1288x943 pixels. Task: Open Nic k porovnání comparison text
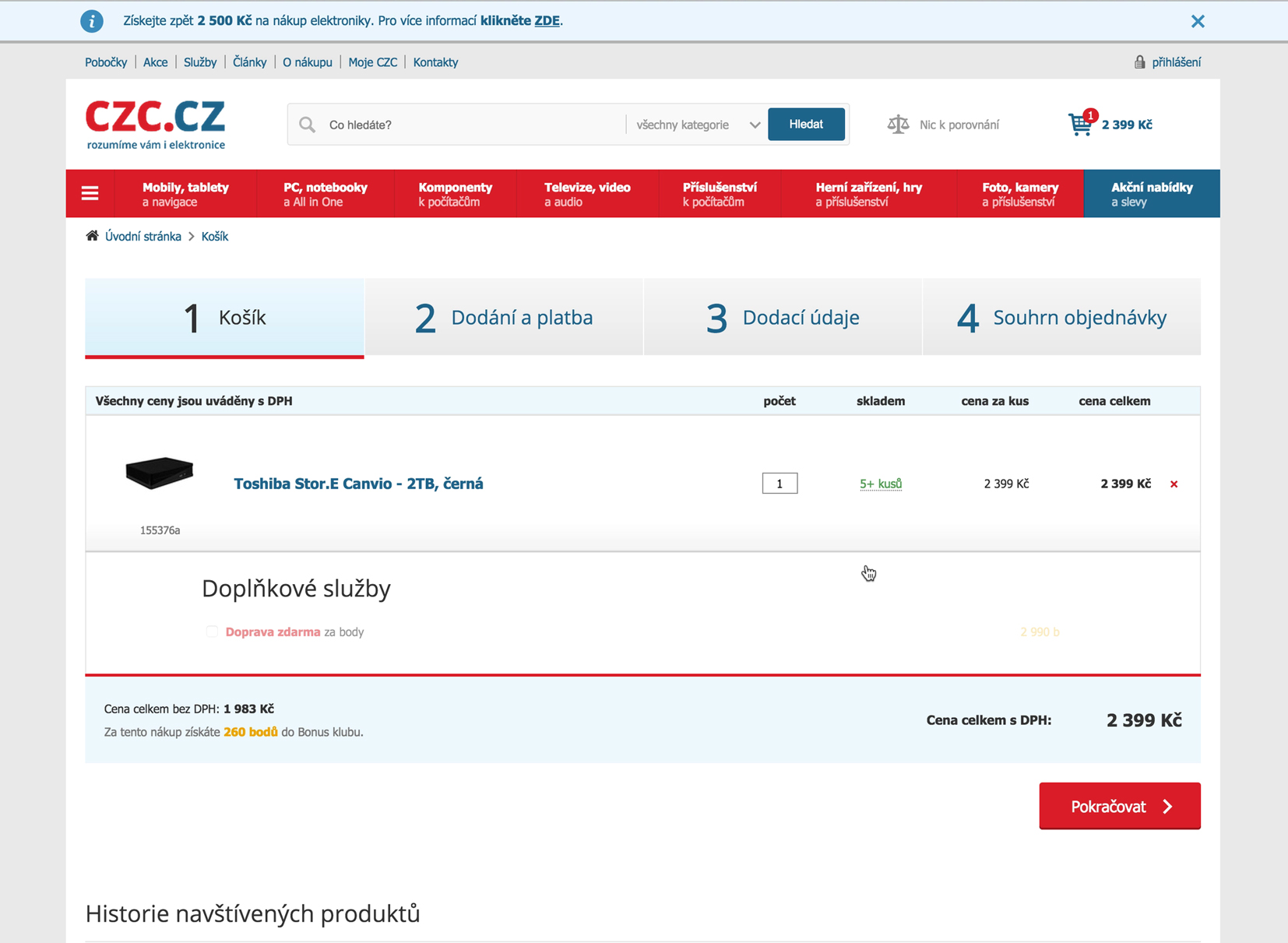point(959,125)
